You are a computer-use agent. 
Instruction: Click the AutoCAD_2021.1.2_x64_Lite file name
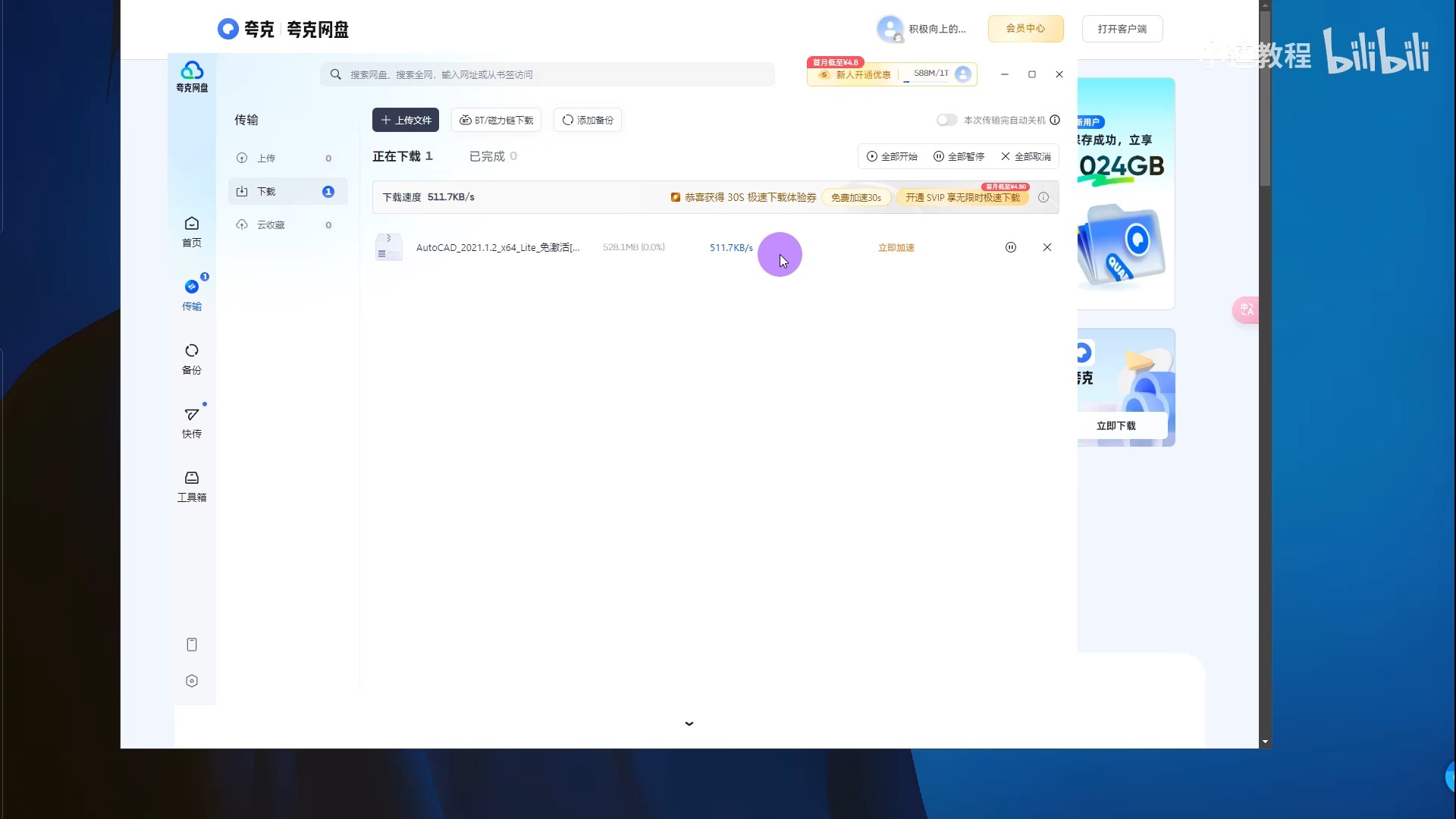[x=497, y=247]
